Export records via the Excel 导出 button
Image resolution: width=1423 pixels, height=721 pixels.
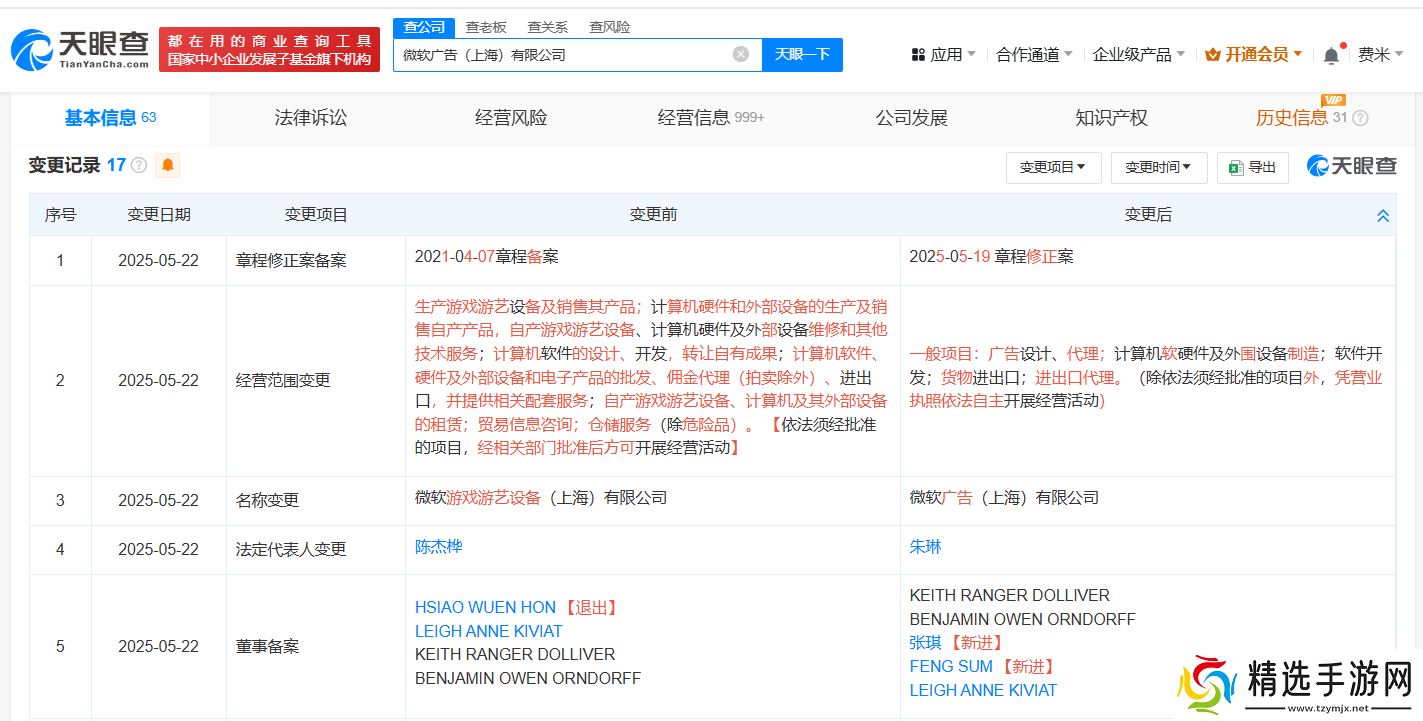coord(1252,167)
